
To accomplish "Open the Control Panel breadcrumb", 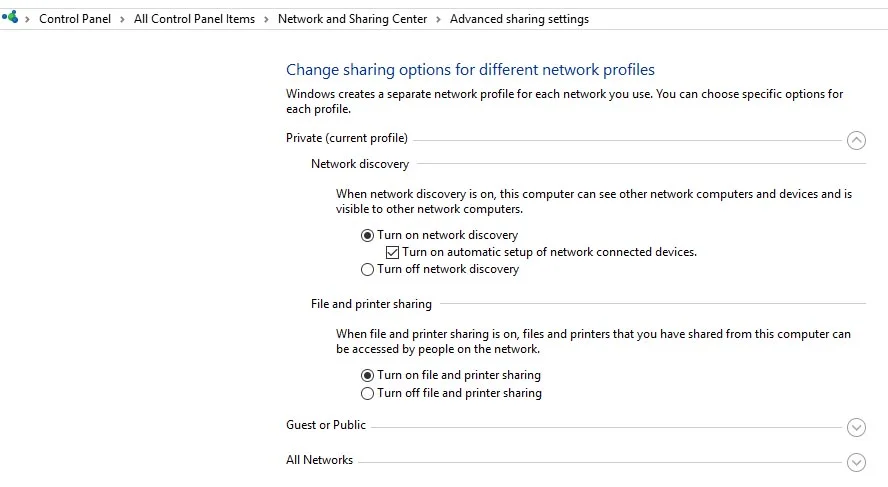I will click(75, 19).
